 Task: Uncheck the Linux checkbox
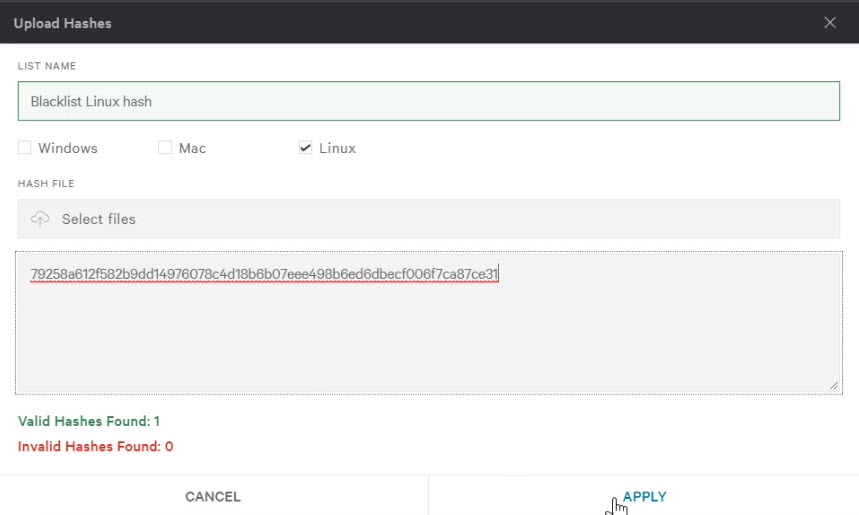coord(305,148)
